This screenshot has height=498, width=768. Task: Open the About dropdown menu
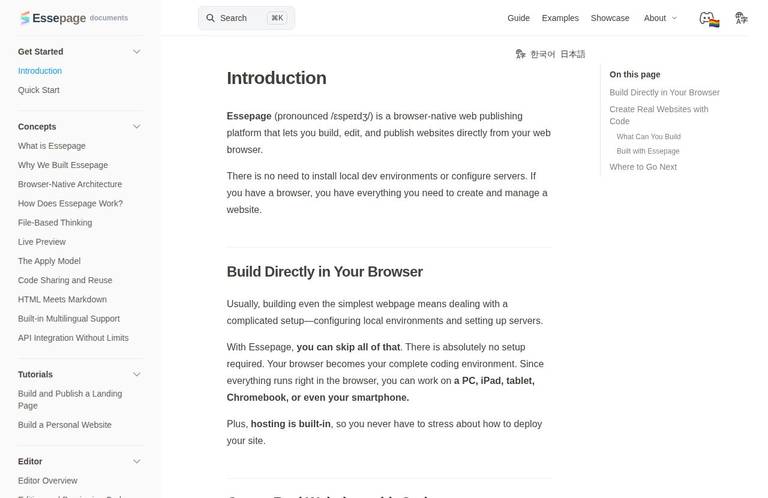point(660,18)
